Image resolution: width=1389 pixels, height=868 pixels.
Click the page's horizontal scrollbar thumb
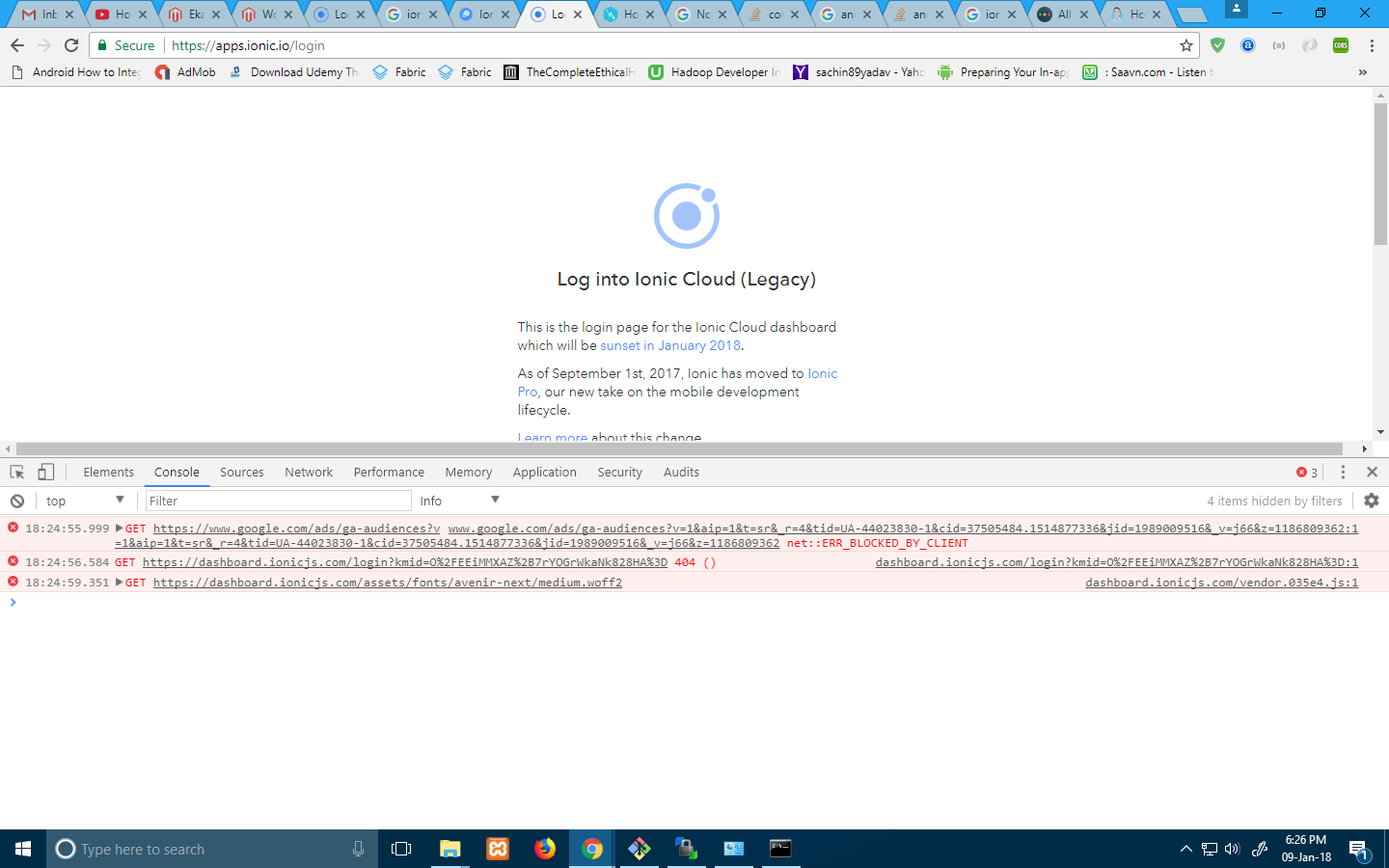(x=679, y=448)
